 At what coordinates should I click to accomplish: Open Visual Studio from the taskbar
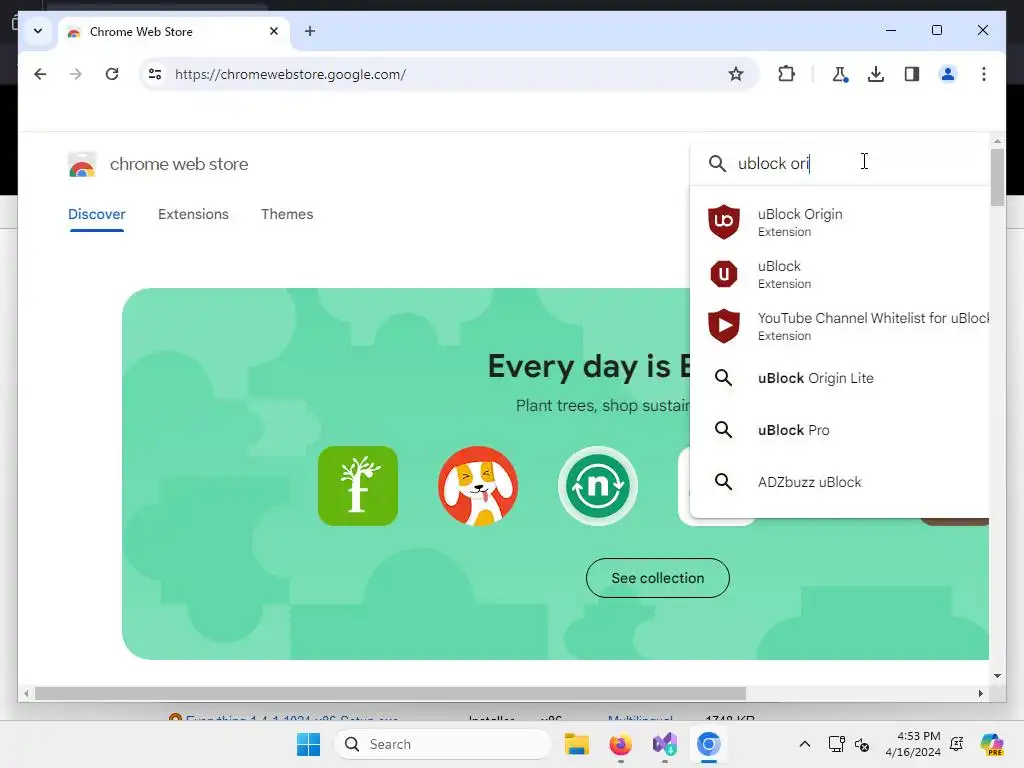[665, 744]
